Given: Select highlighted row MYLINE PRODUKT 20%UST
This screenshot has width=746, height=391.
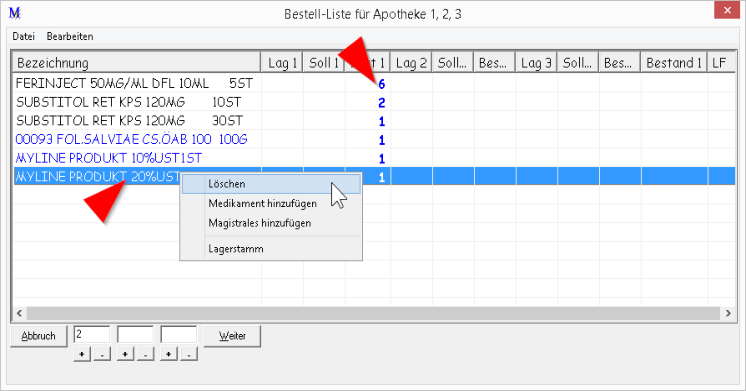Looking at the screenshot, I should [x=374, y=176].
